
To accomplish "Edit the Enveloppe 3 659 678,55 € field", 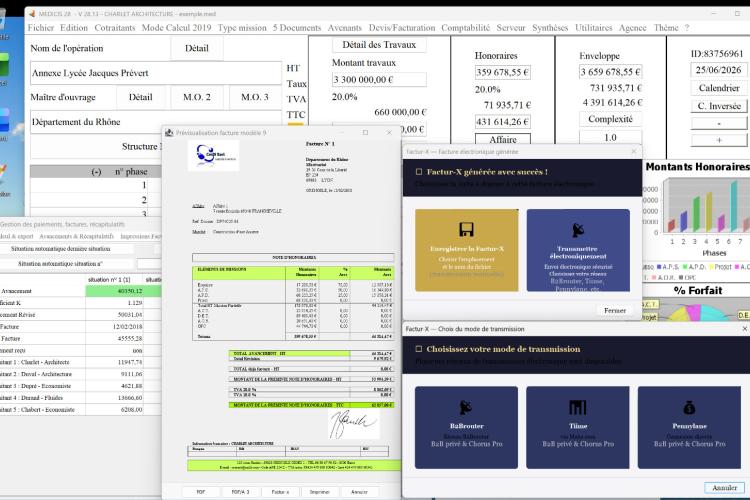I will click(x=610, y=72).
